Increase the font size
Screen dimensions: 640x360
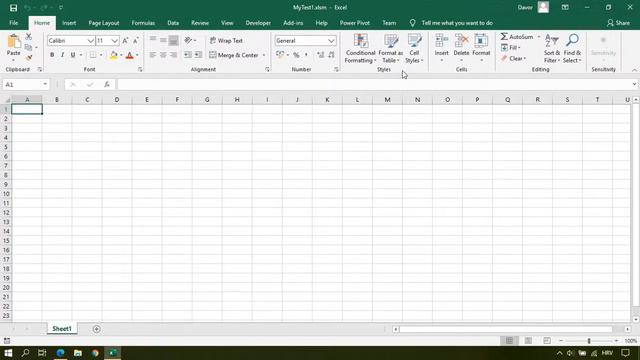click(x=125, y=40)
